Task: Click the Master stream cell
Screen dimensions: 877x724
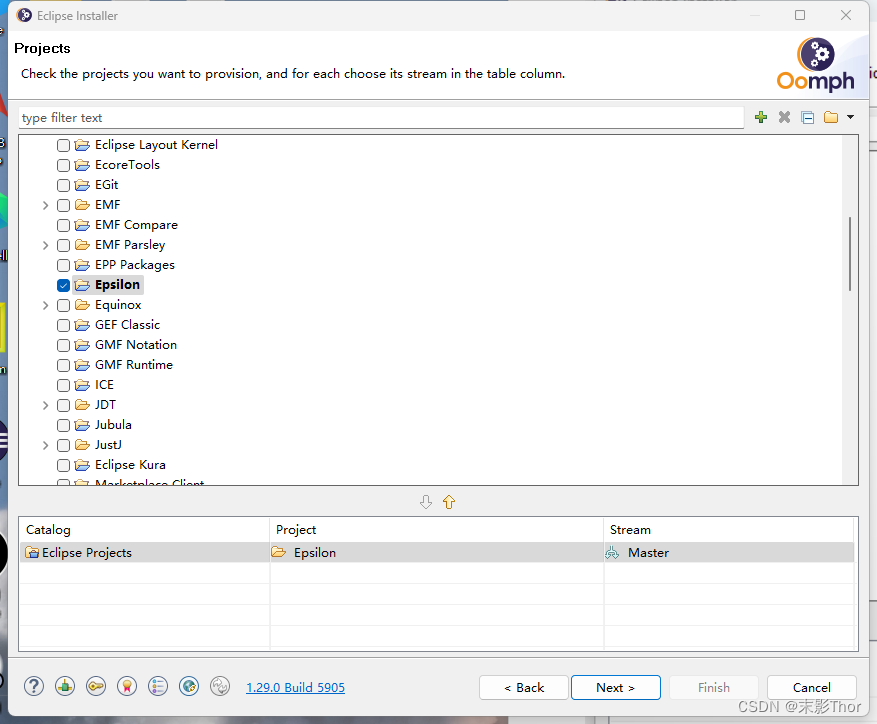Action: click(729, 553)
